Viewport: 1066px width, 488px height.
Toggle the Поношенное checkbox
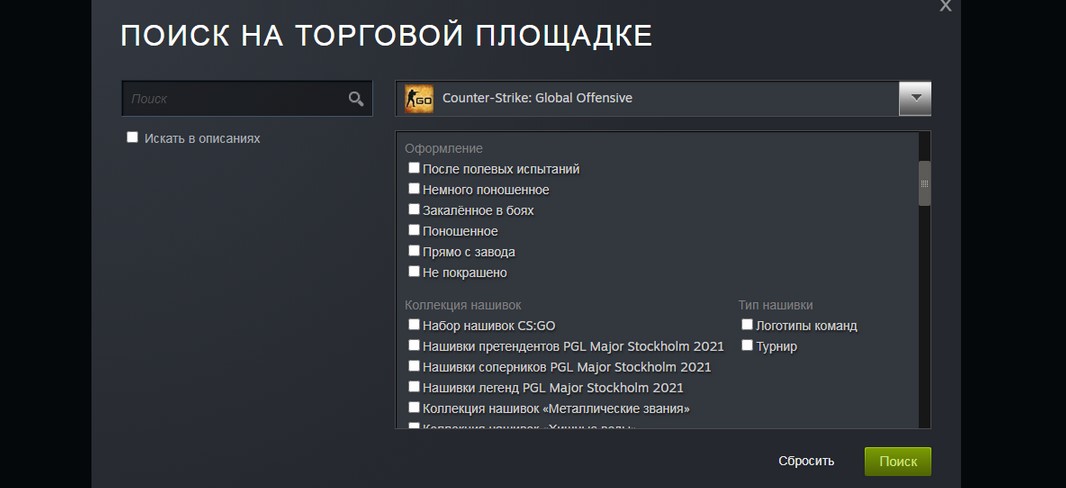(413, 230)
